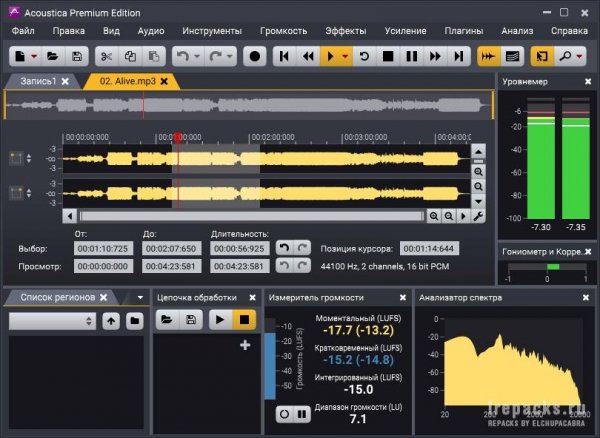The image size is (600, 438).
Task: Pause the playback in main toolbar
Action: click(x=412, y=57)
